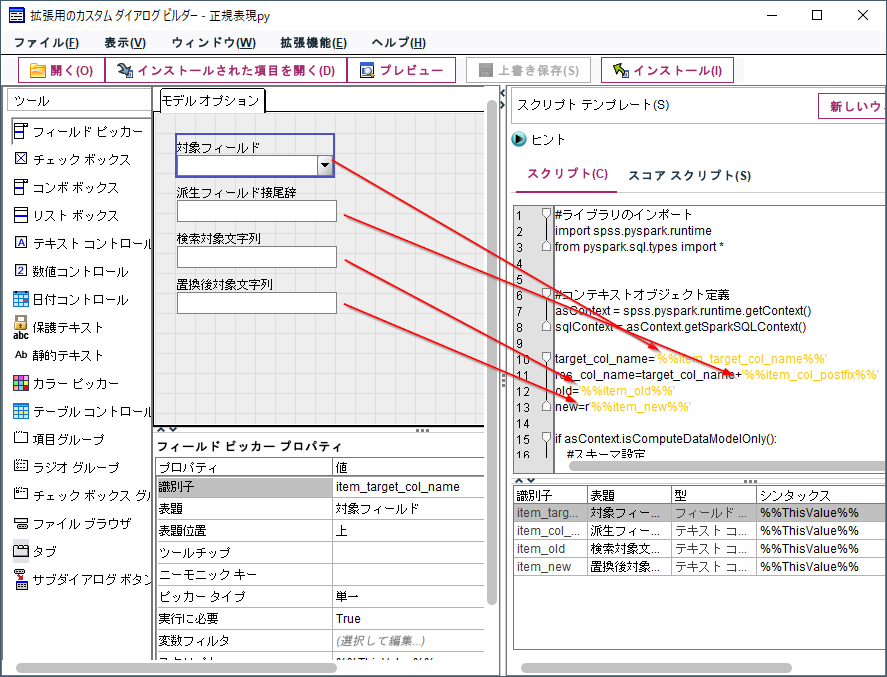This screenshot has width=887, height=677.
Task: Select the サブダイアログ ボタン tool
Action: [x=83, y=579]
